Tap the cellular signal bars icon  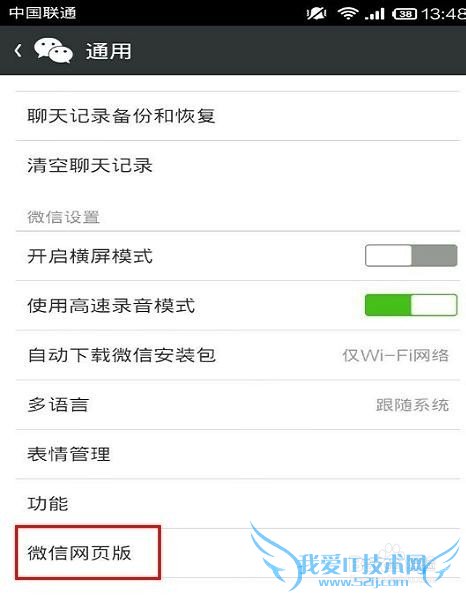(375, 14)
